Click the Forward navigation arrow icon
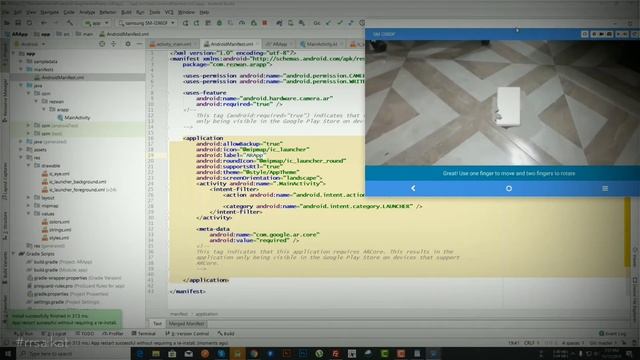Image resolution: width=640 pixels, height=360 pixels. (55, 23)
